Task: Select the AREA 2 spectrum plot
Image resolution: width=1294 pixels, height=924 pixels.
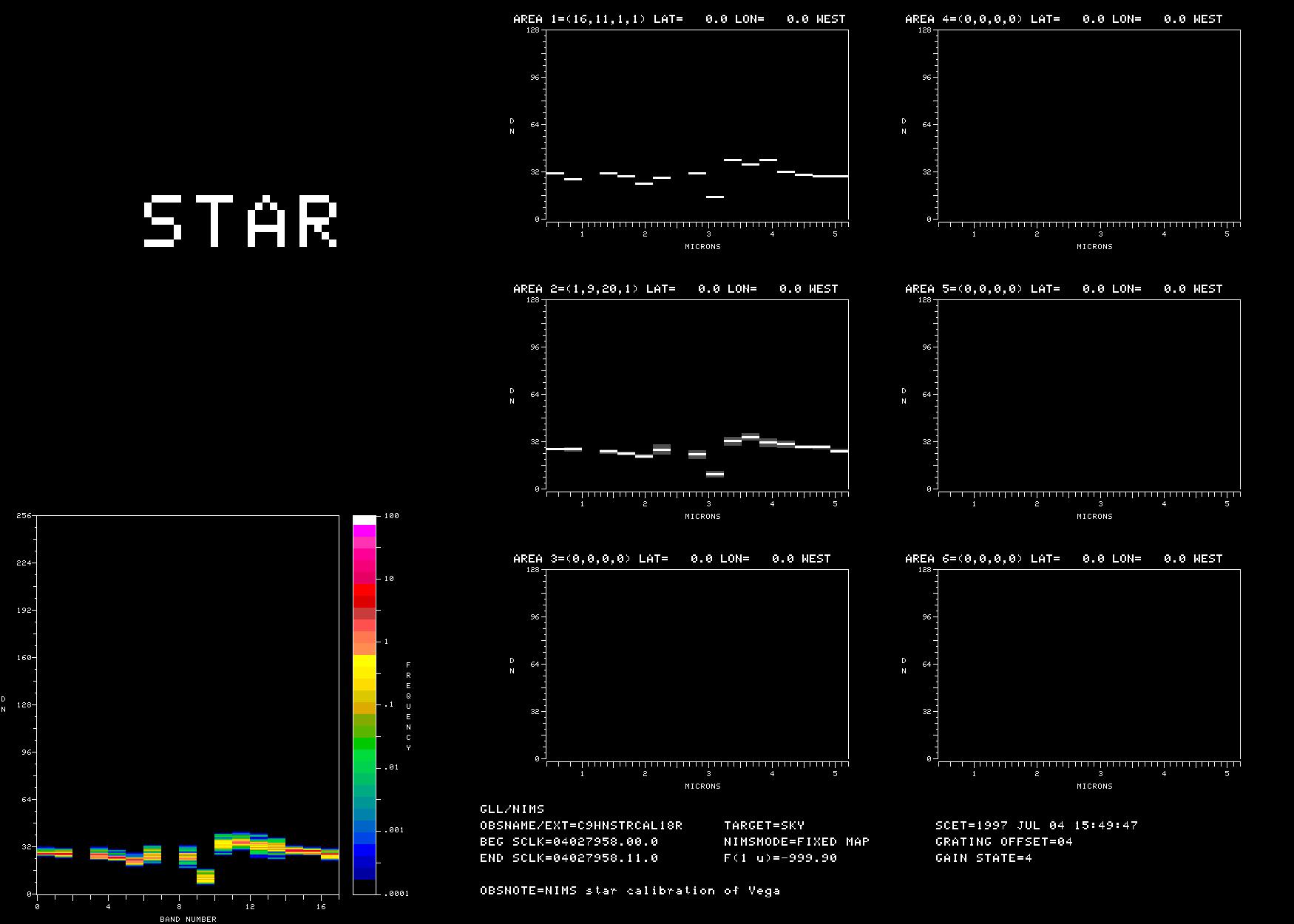Action: tap(697, 394)
